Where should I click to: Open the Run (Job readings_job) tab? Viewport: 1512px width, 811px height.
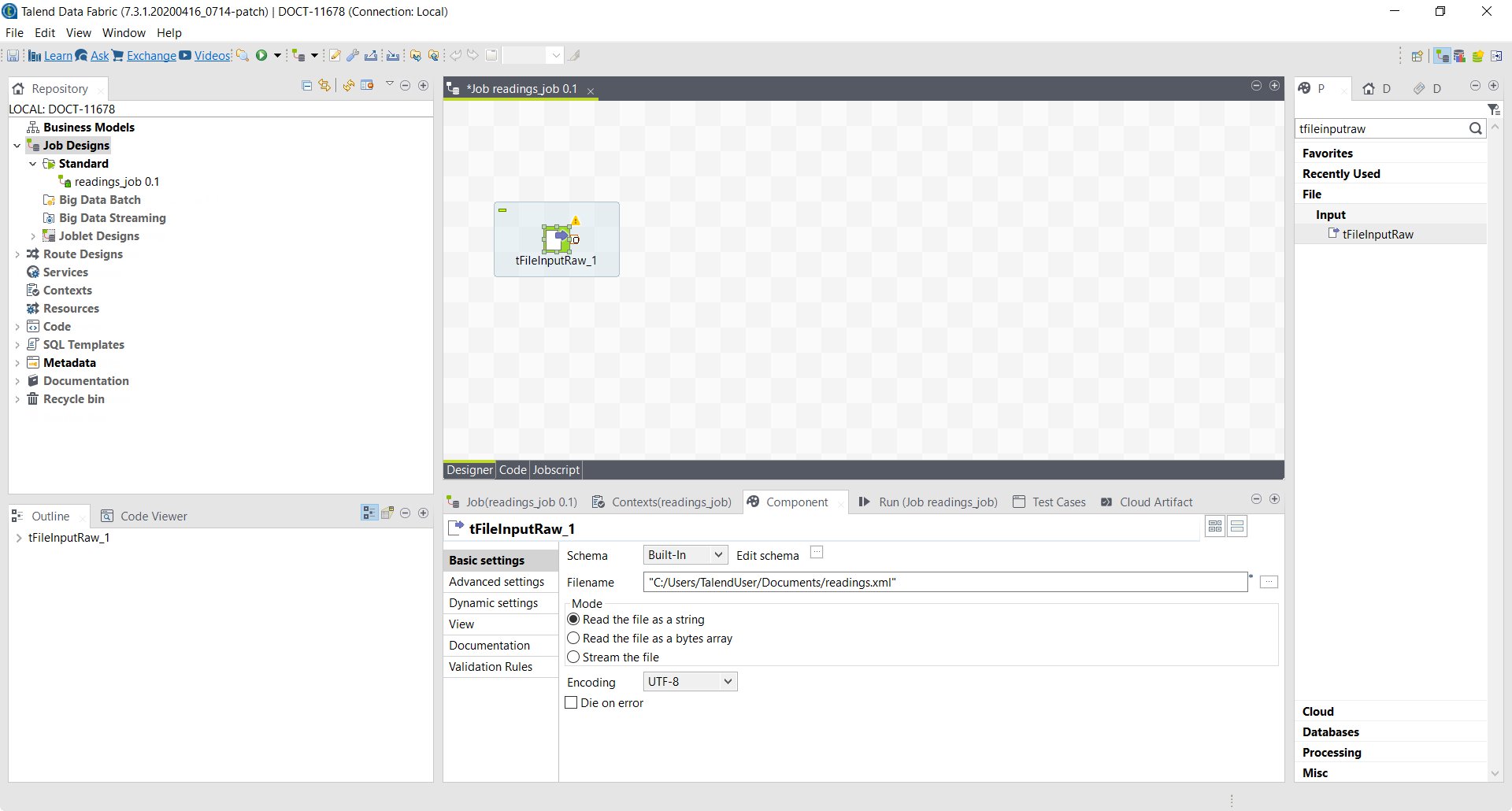click(928, 502)
